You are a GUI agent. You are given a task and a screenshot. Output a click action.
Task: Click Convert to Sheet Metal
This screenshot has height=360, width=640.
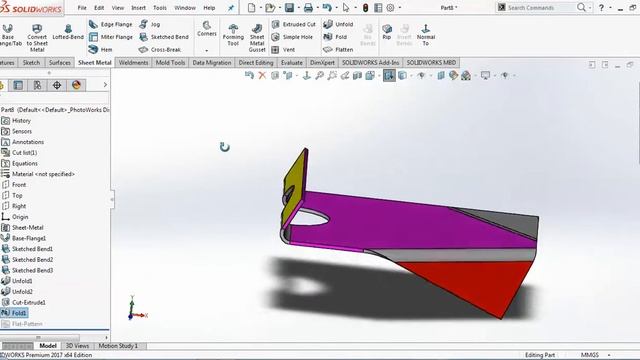pos(37,38)
